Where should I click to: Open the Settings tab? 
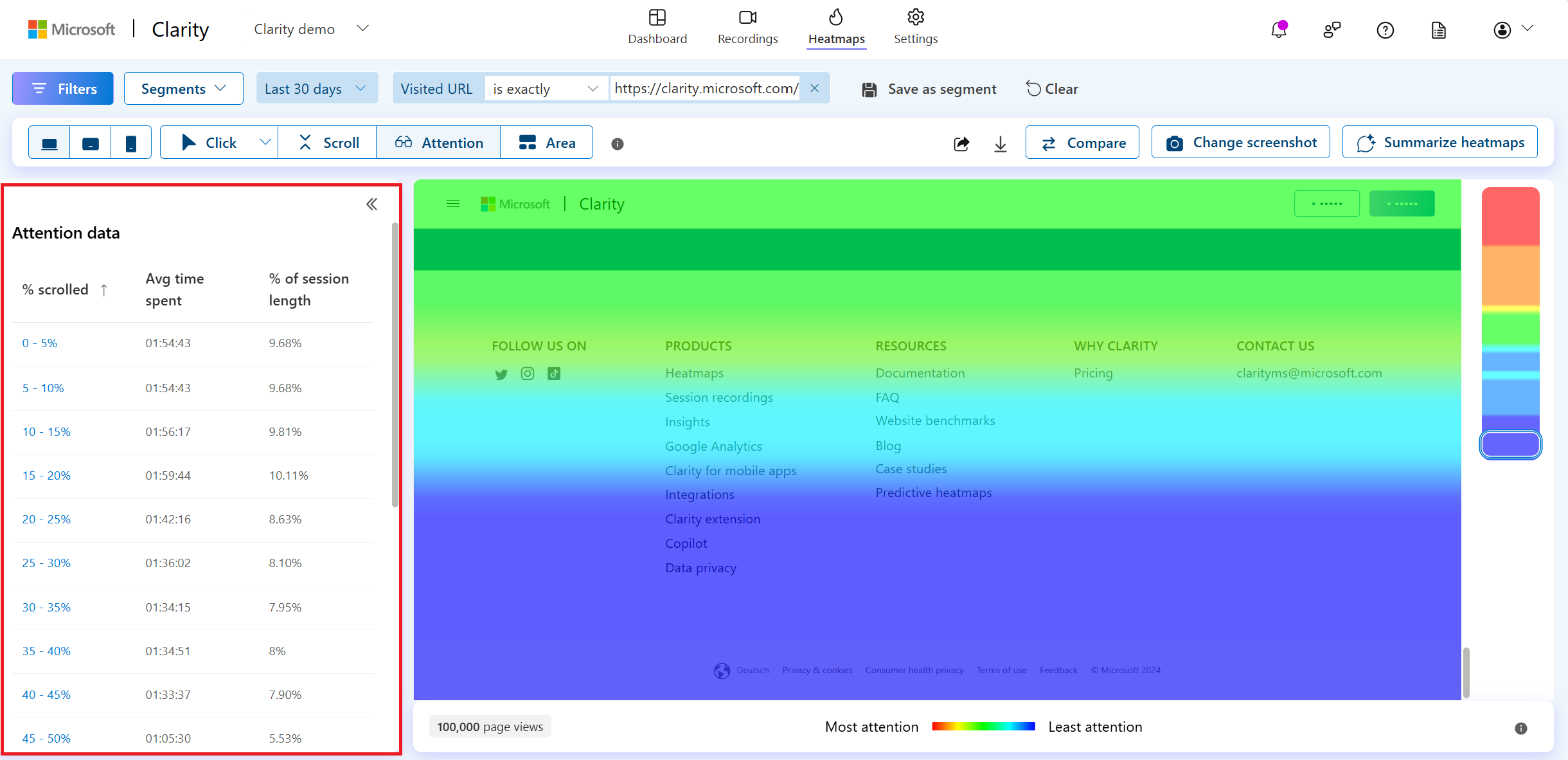click(916, 28)
